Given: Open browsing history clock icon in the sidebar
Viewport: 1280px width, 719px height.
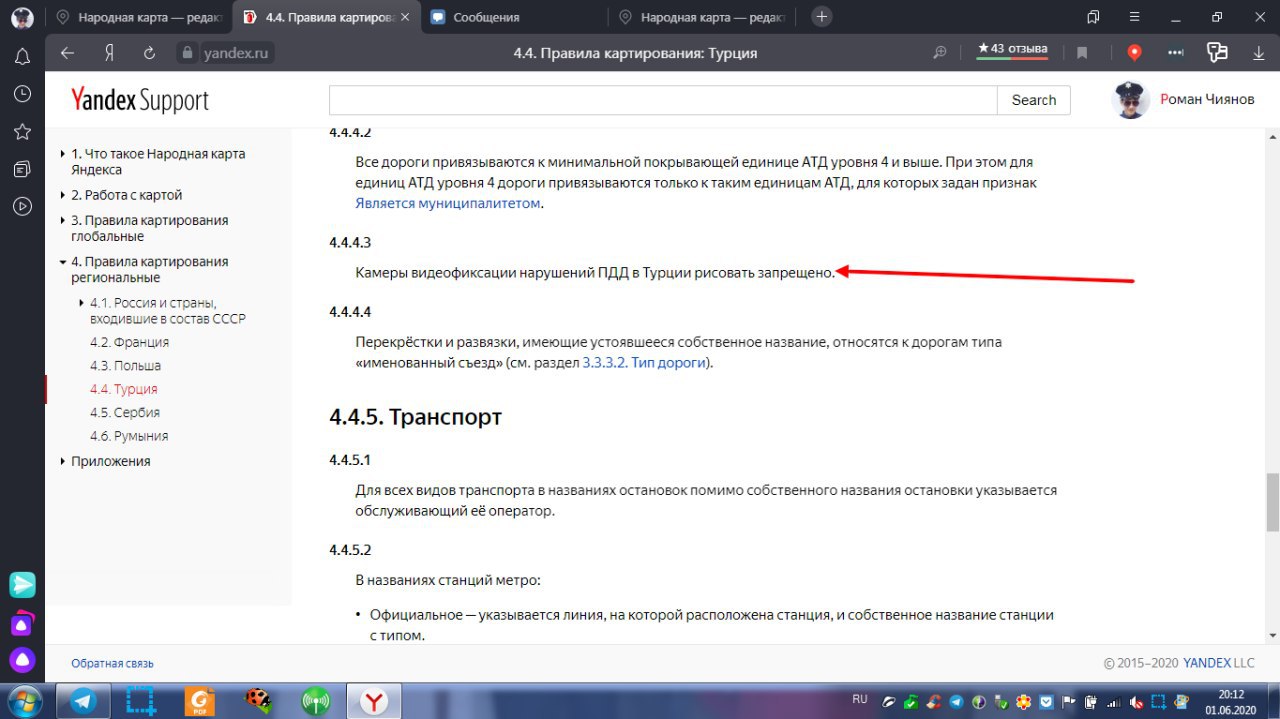Looking at the screenshot, I should coord(22,94).
